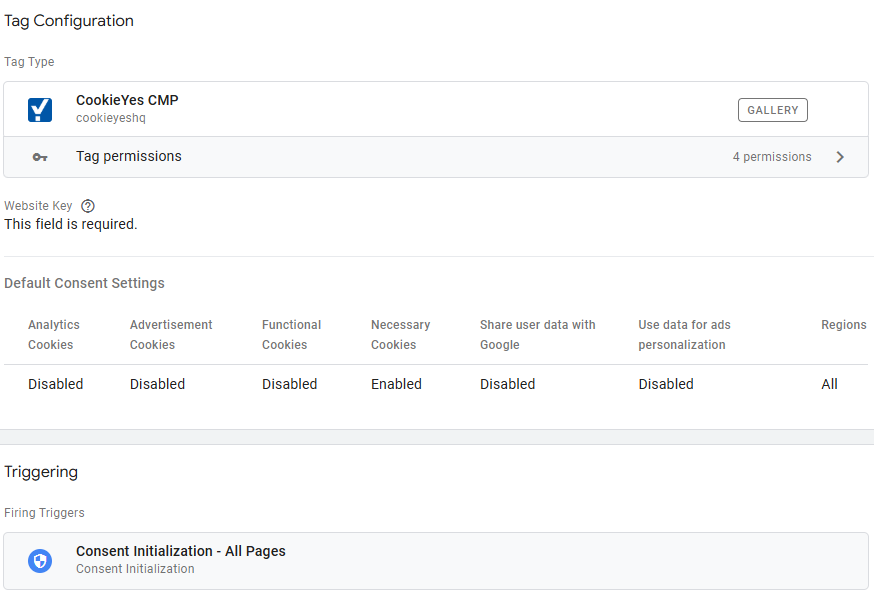Open the Consent Initialization - All Pages trigger
The image size is (874, 599).
[x=181, y=551]
